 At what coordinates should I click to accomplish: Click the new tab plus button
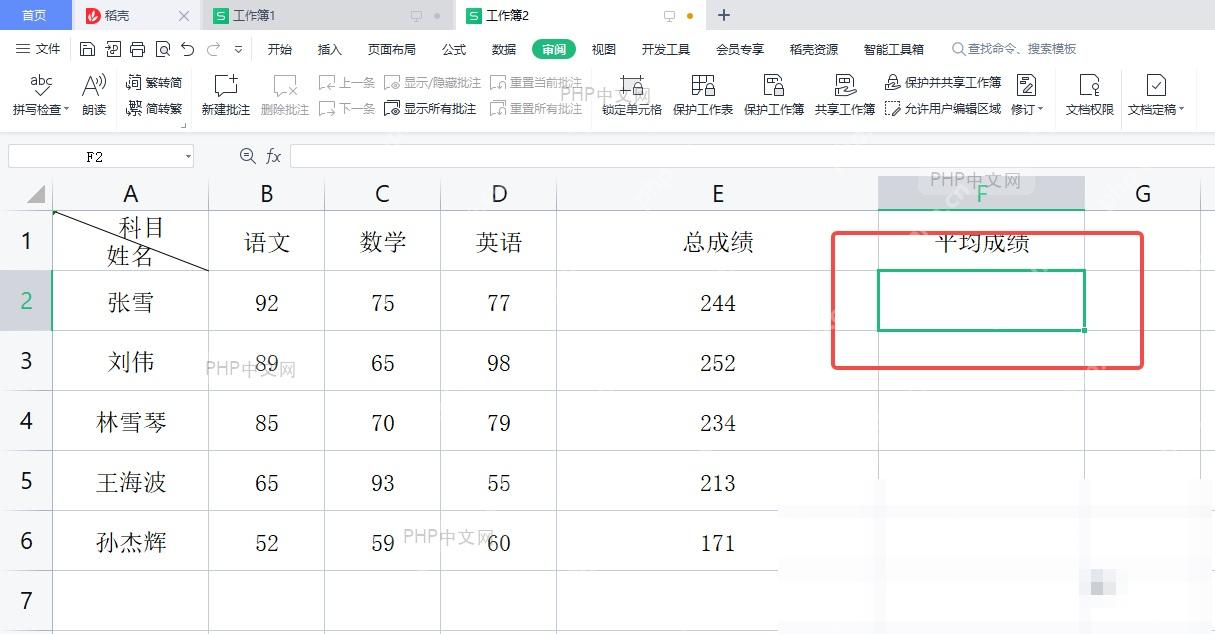click(x=725, y=15)
